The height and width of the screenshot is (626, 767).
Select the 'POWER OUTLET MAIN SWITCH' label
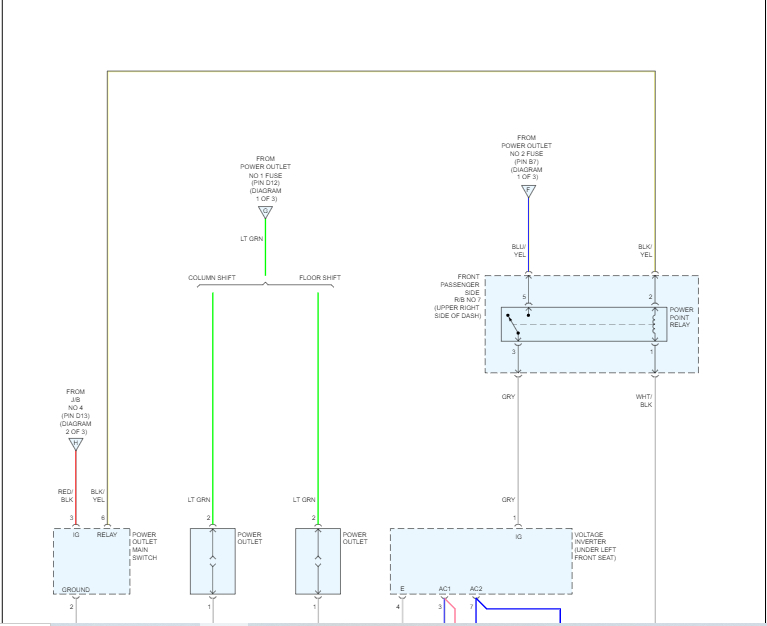145,546
